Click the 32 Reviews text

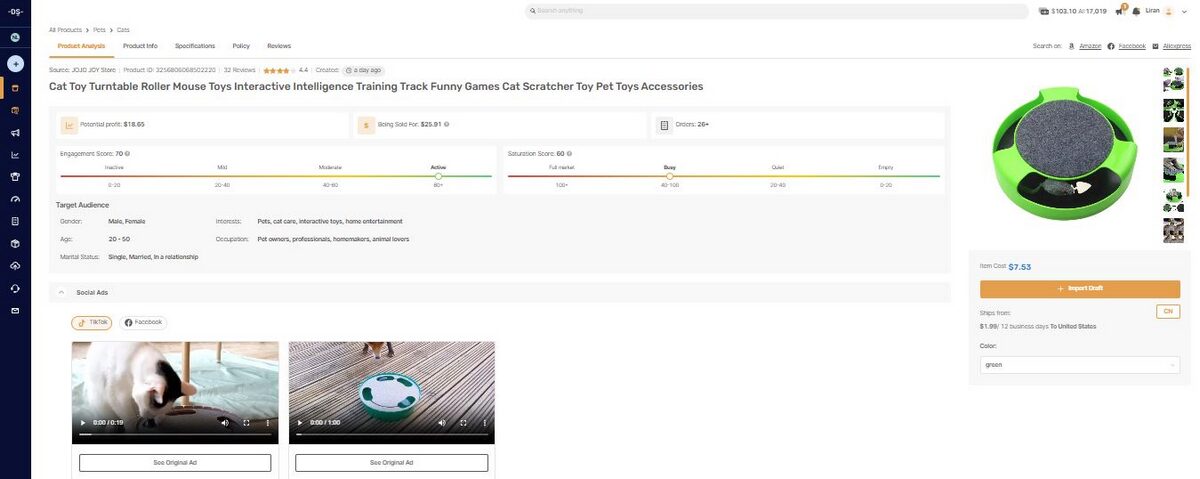[240, 70]
